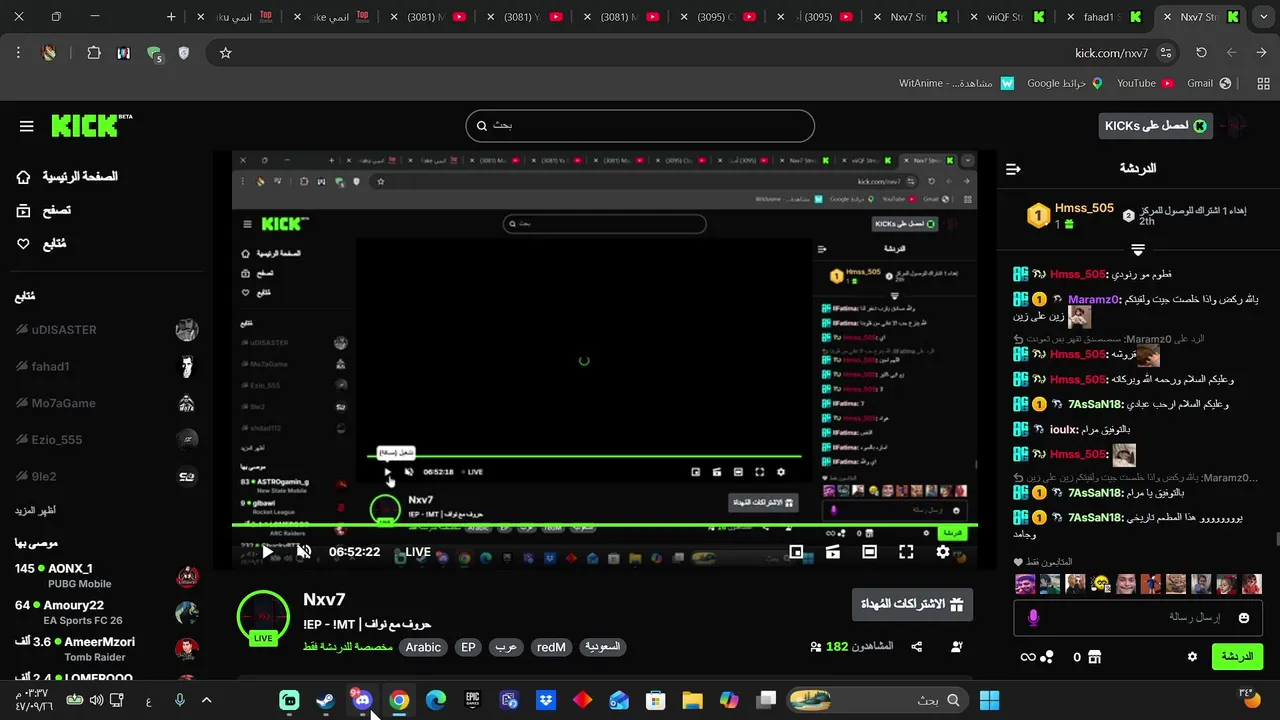This screenshot has height=720, width=1280.
Task: Unmute the stream's muted speaker icon
Action: point(304,552)
